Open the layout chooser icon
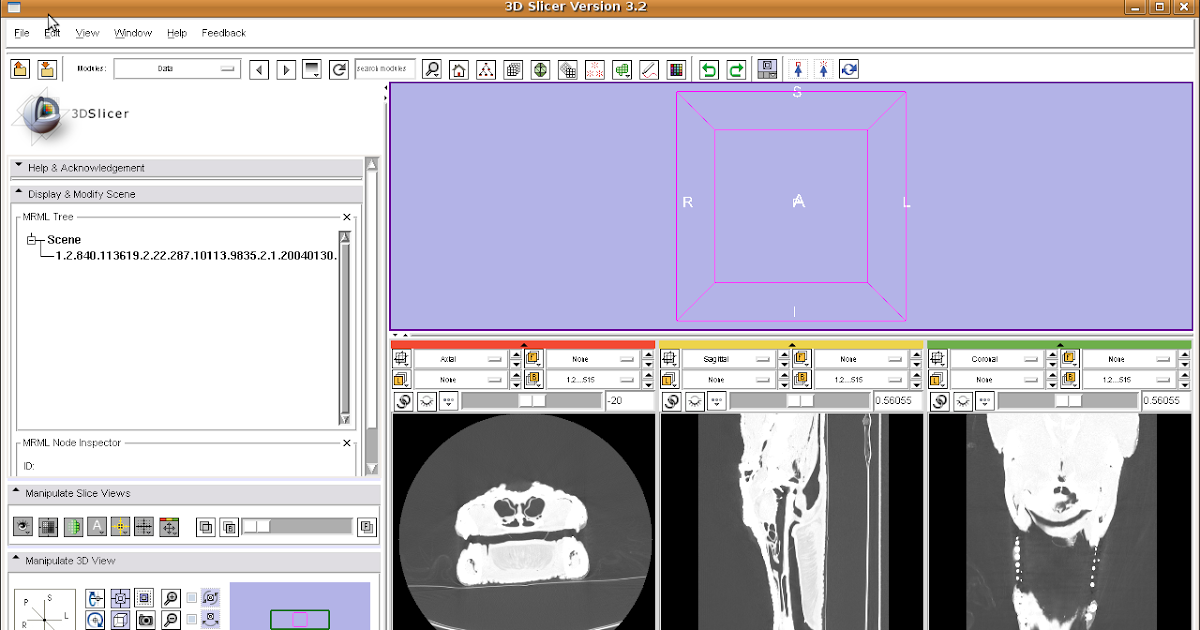 point(768,69)
